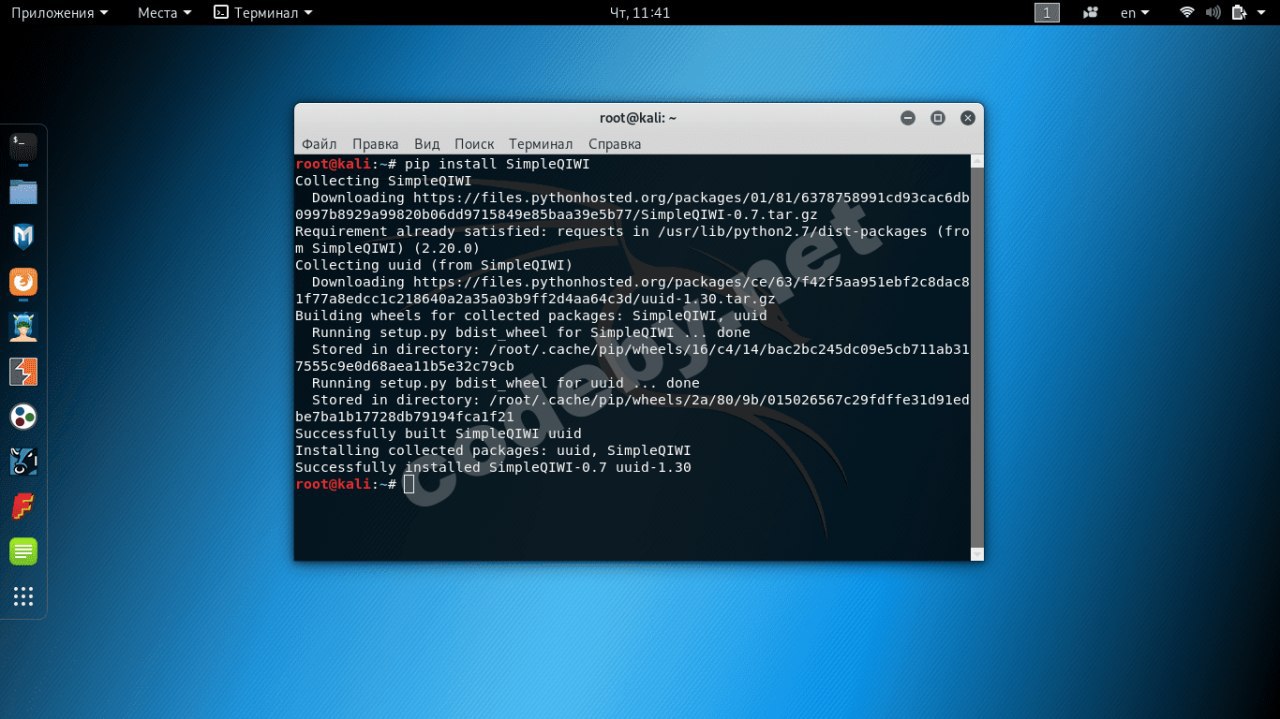Click the root@kali: ~ title bar
Image resolution: width=1280 pixels, height=719 pixels.
click(638, 118)
